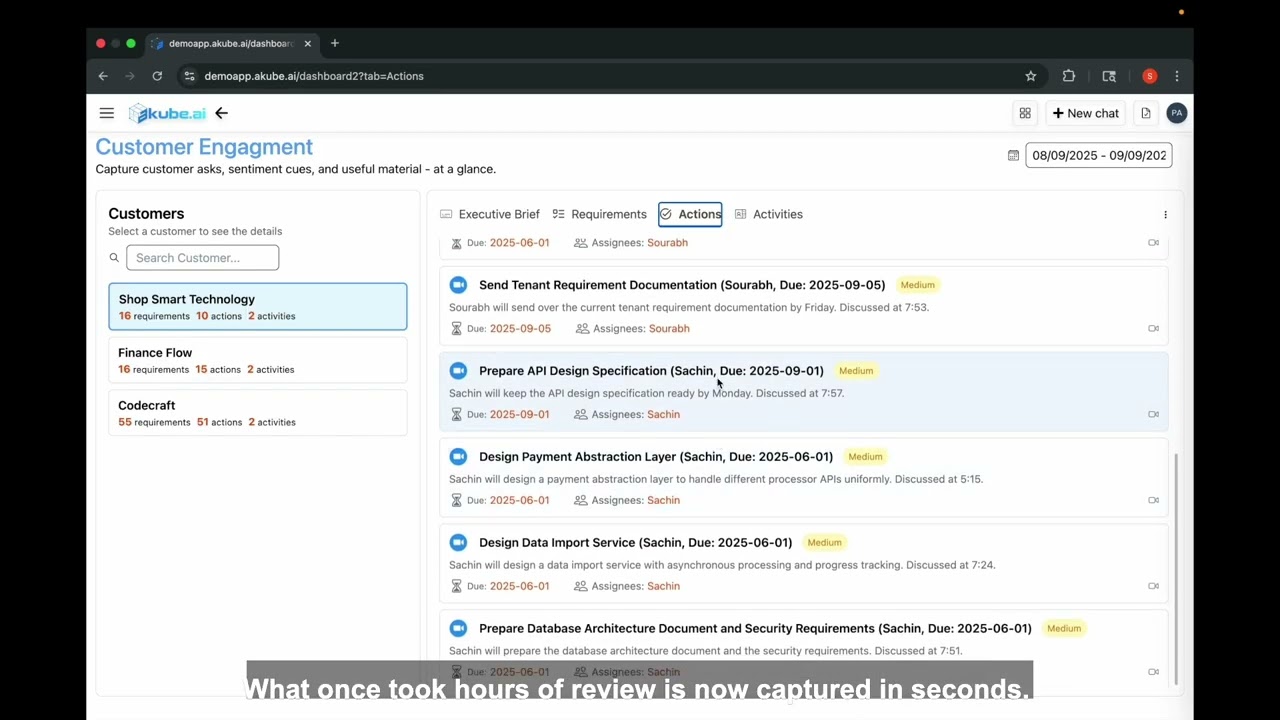Screen dimensions: 1280x720
Task: Click Zoom icon for Design Data Import Service
Action: [458, 543]
